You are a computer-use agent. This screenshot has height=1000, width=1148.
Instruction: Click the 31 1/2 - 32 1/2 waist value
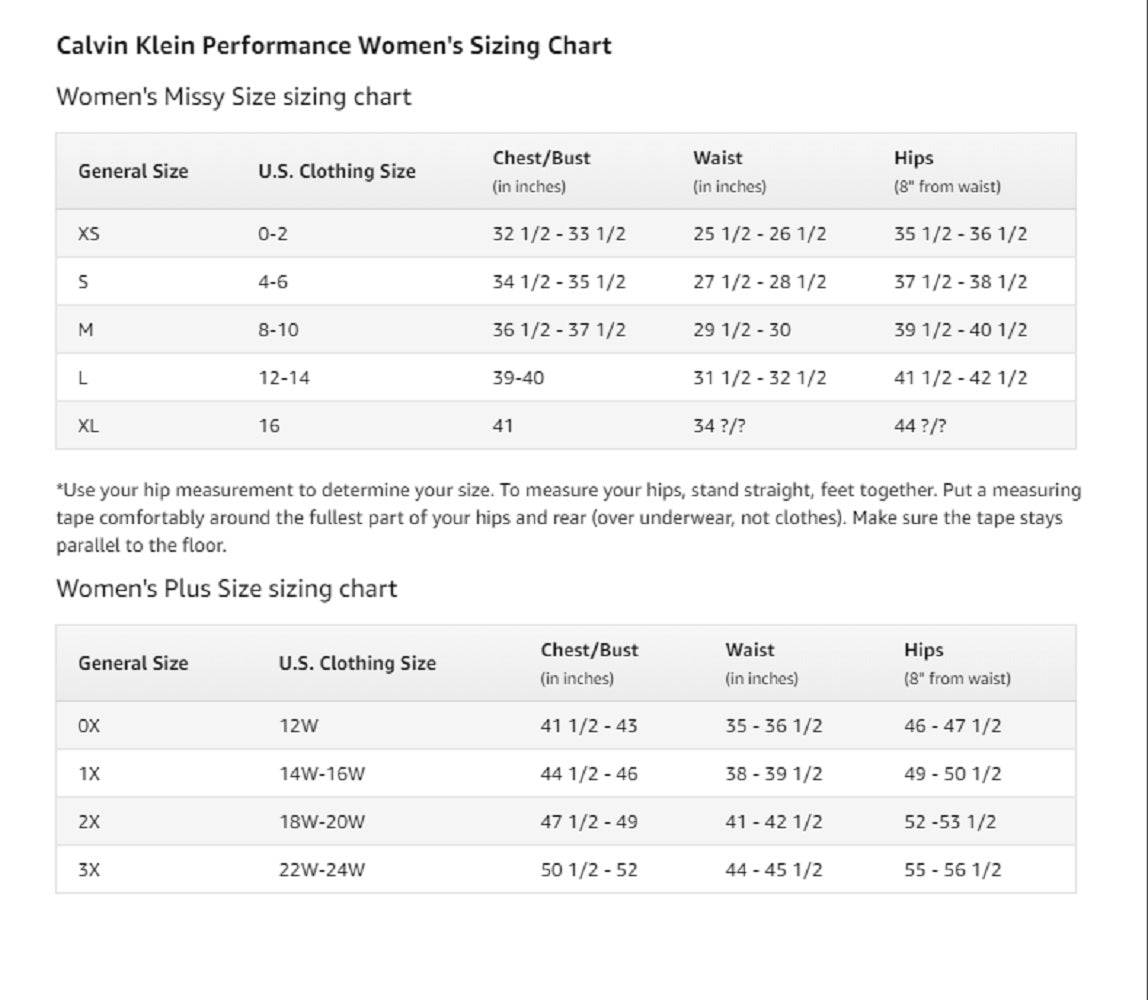click(759, 378)
